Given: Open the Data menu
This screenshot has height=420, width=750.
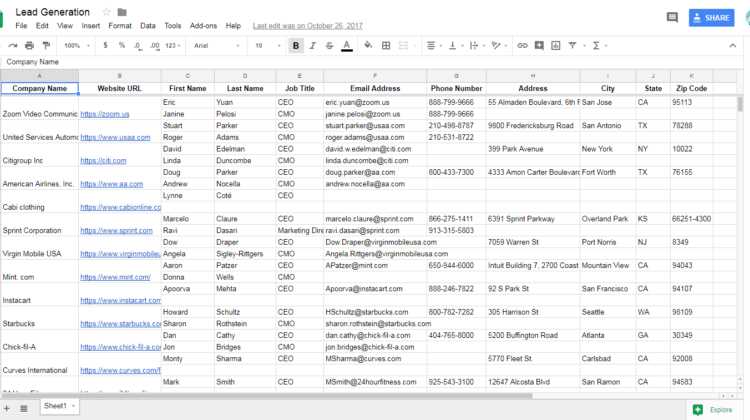Looking at the screenshot, I should (148, 26).
